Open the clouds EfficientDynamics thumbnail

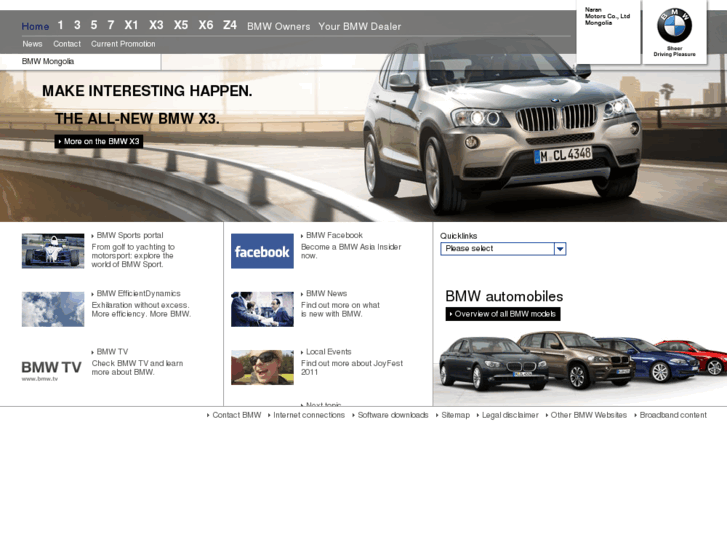tap(53, 309)
